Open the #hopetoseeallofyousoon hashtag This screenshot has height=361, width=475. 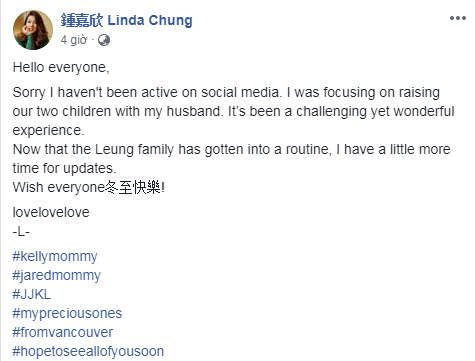(x=88, y=351)
